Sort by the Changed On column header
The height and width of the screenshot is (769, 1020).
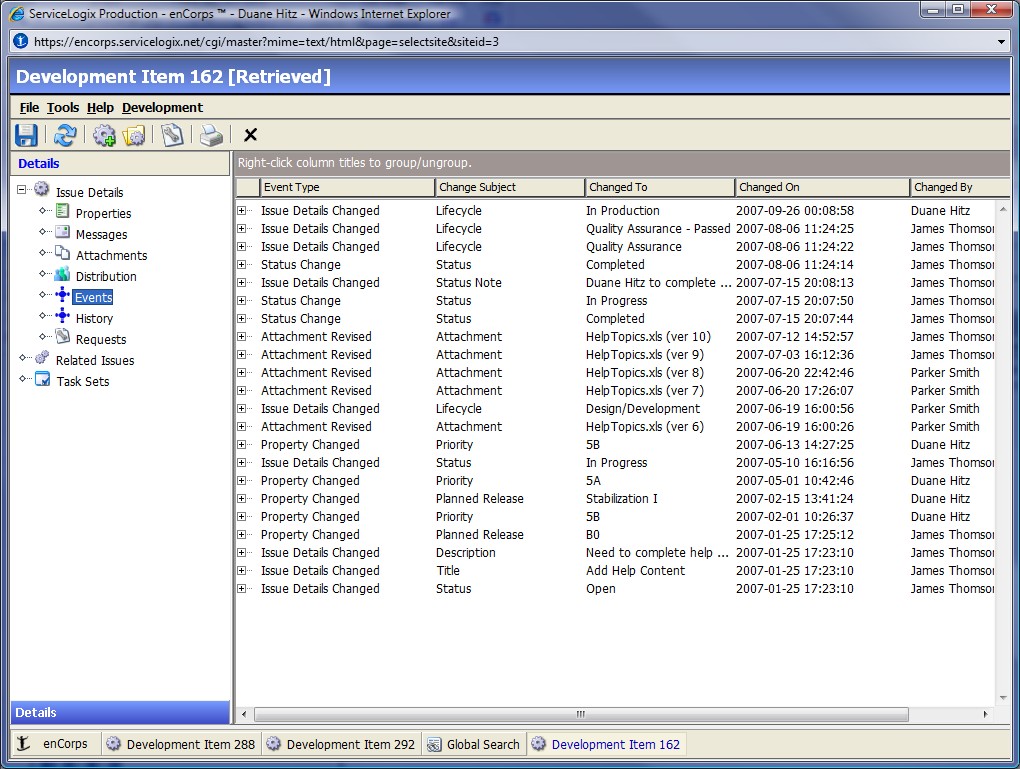pos(822,187)
